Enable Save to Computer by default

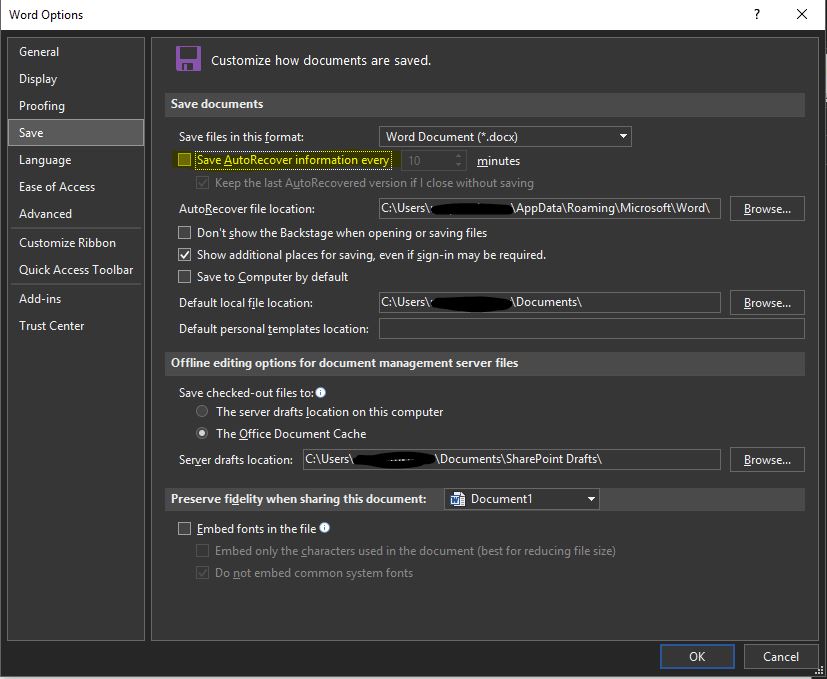[x=184, y=276]
